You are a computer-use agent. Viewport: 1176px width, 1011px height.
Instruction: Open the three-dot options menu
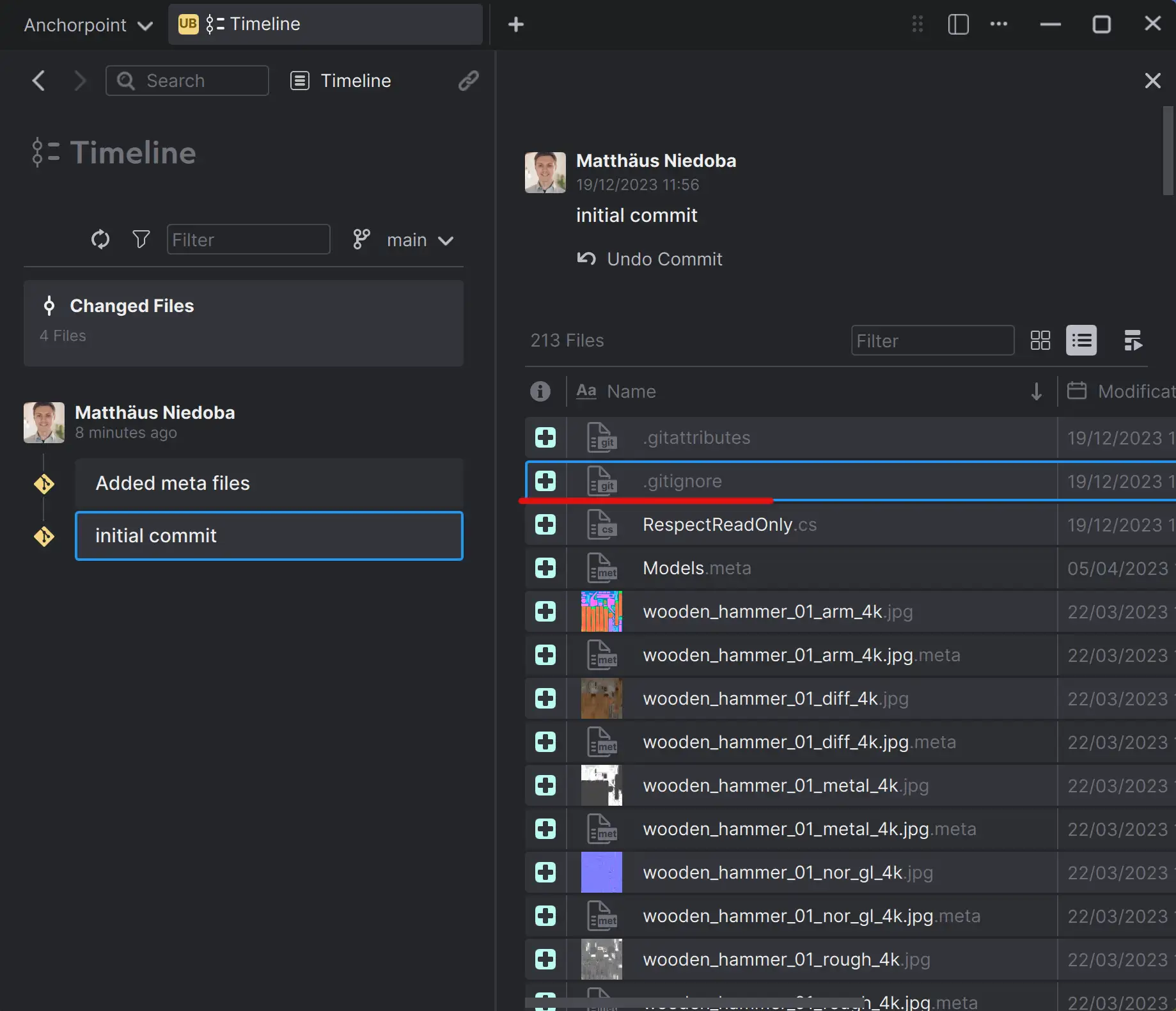[998, 24]
